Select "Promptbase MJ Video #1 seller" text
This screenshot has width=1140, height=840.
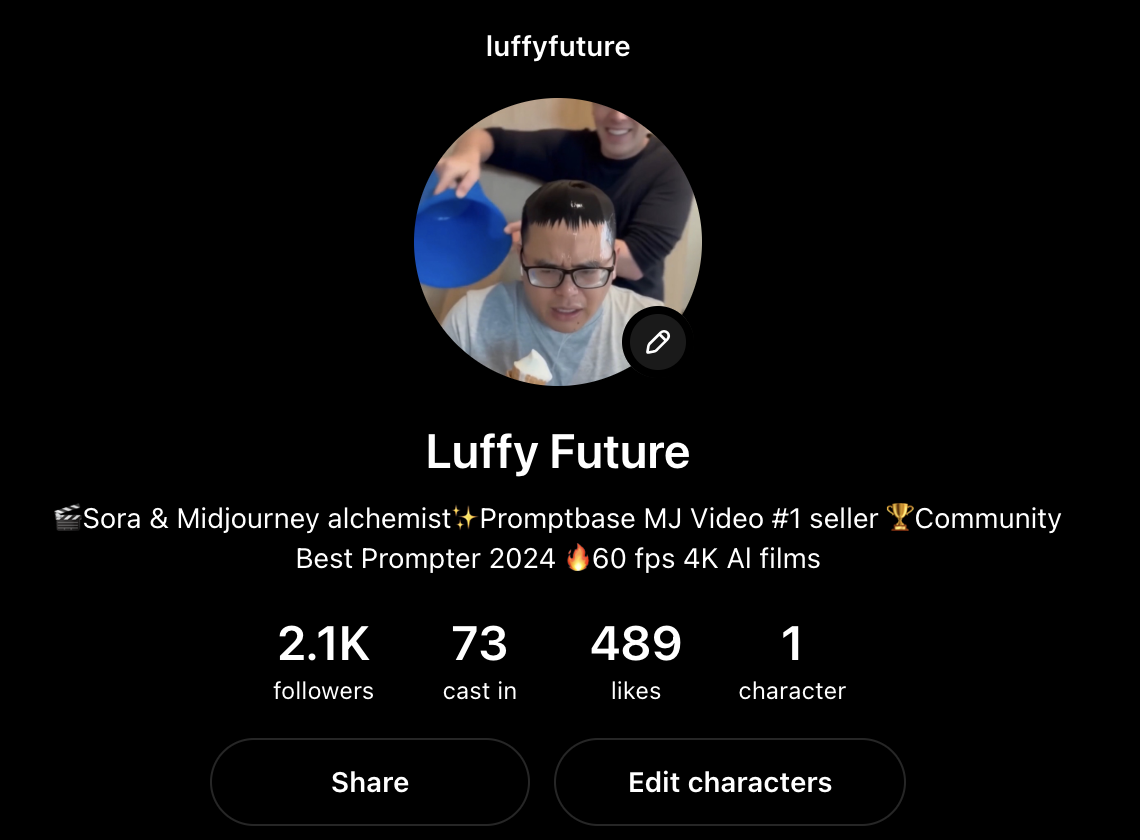679,519
